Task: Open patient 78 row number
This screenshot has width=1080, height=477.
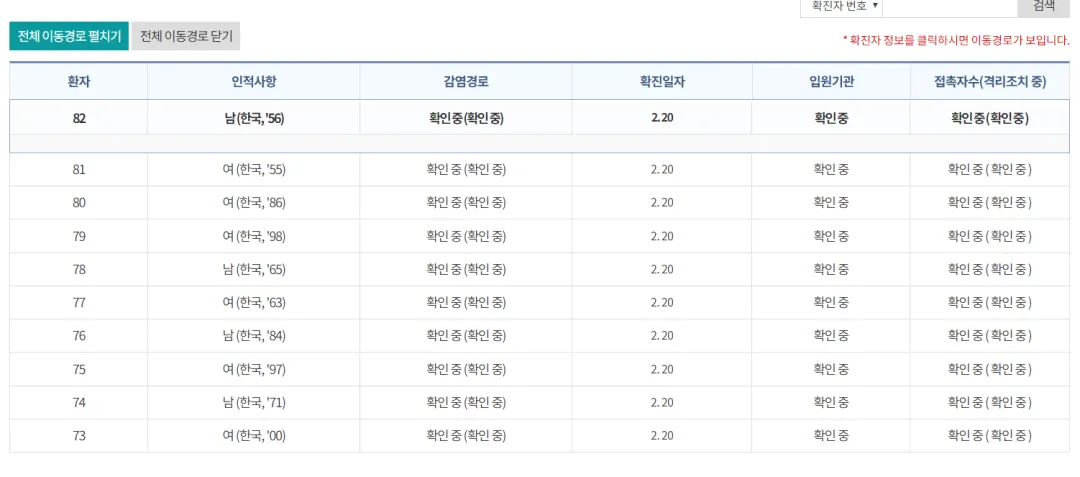Action: point(79,269)
